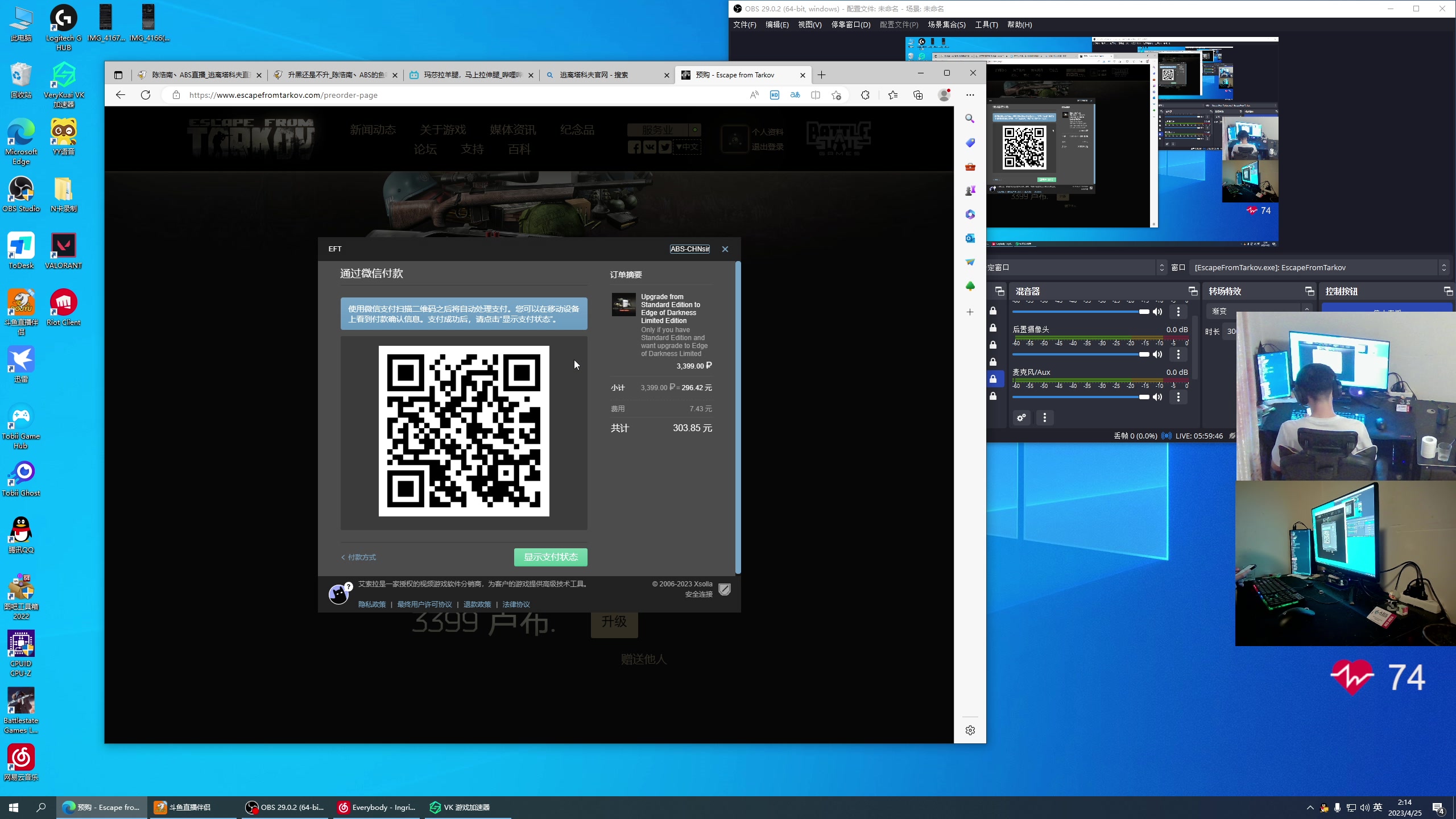Open the Tools toolbox in Edge sidebar
1456x819 pixels.
coord(970,167)
